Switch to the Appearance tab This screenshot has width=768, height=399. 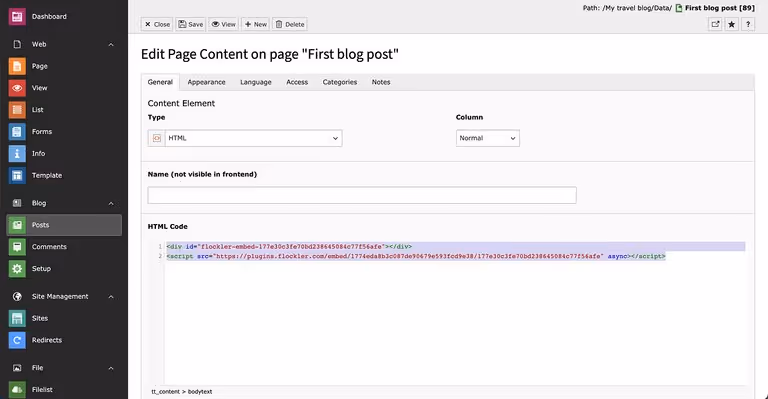(x=206, y=82)
